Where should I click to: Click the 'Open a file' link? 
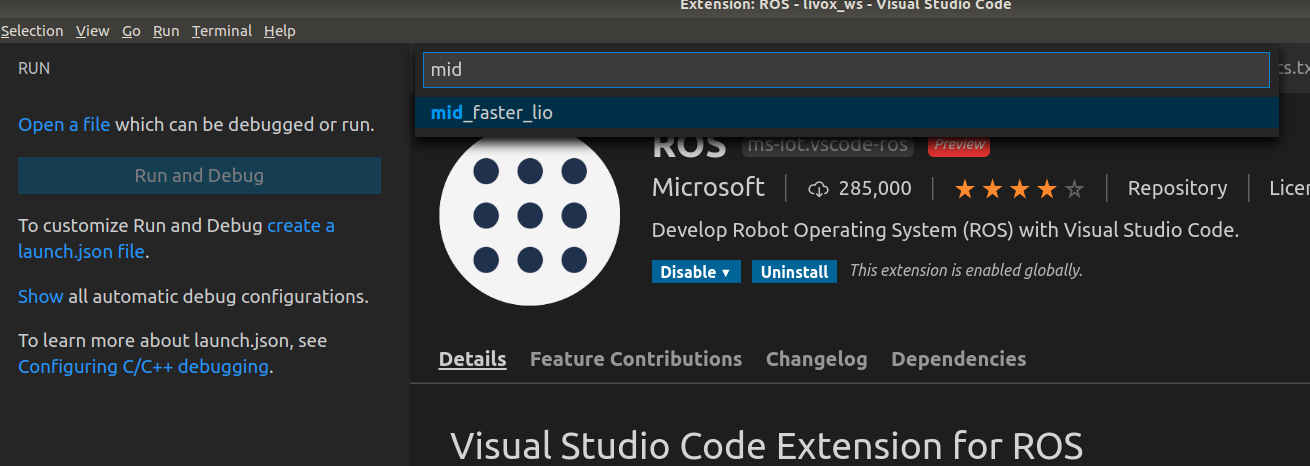pos(64,125)
